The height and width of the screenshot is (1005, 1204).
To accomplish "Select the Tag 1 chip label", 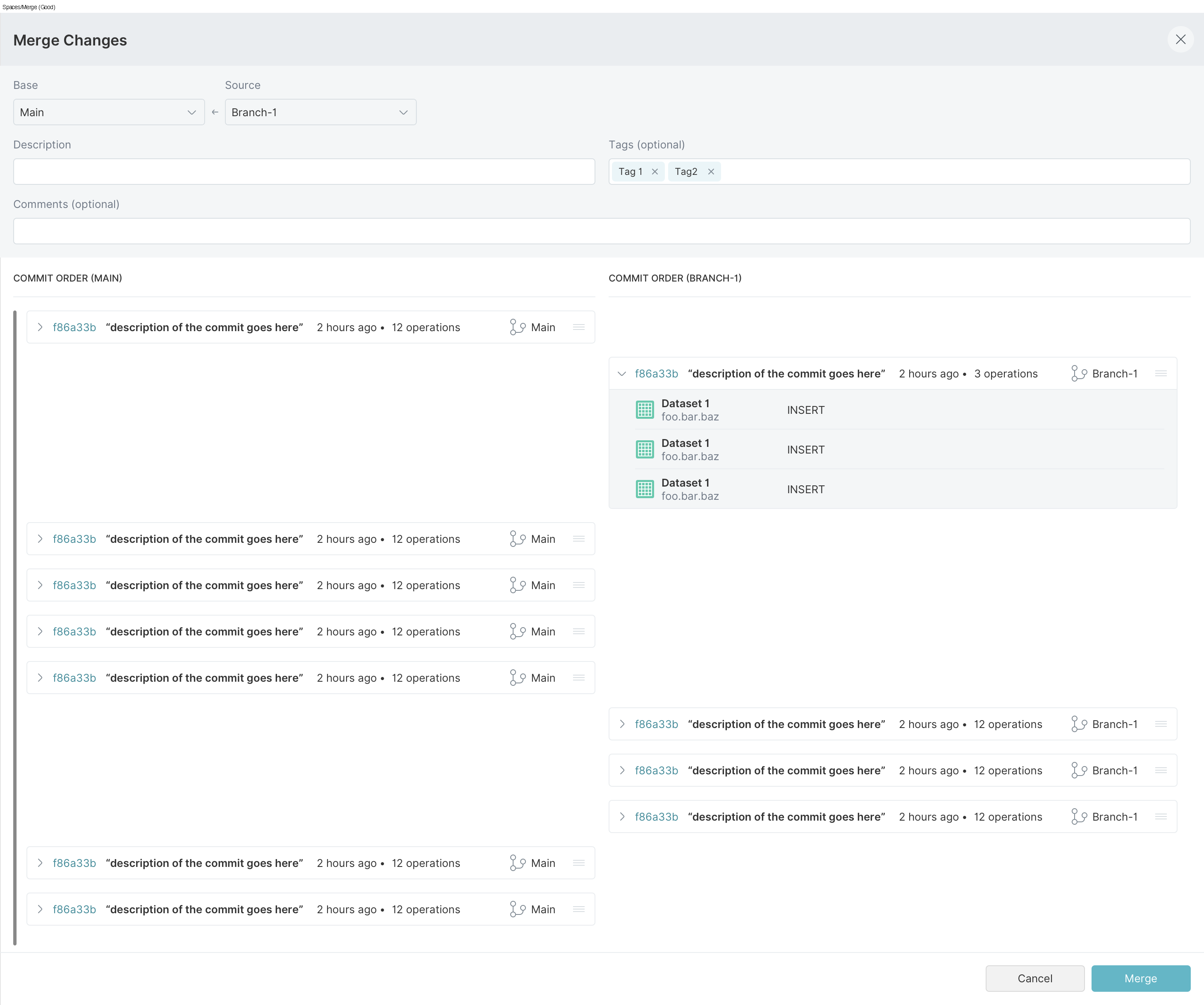I will pos(630,172).
